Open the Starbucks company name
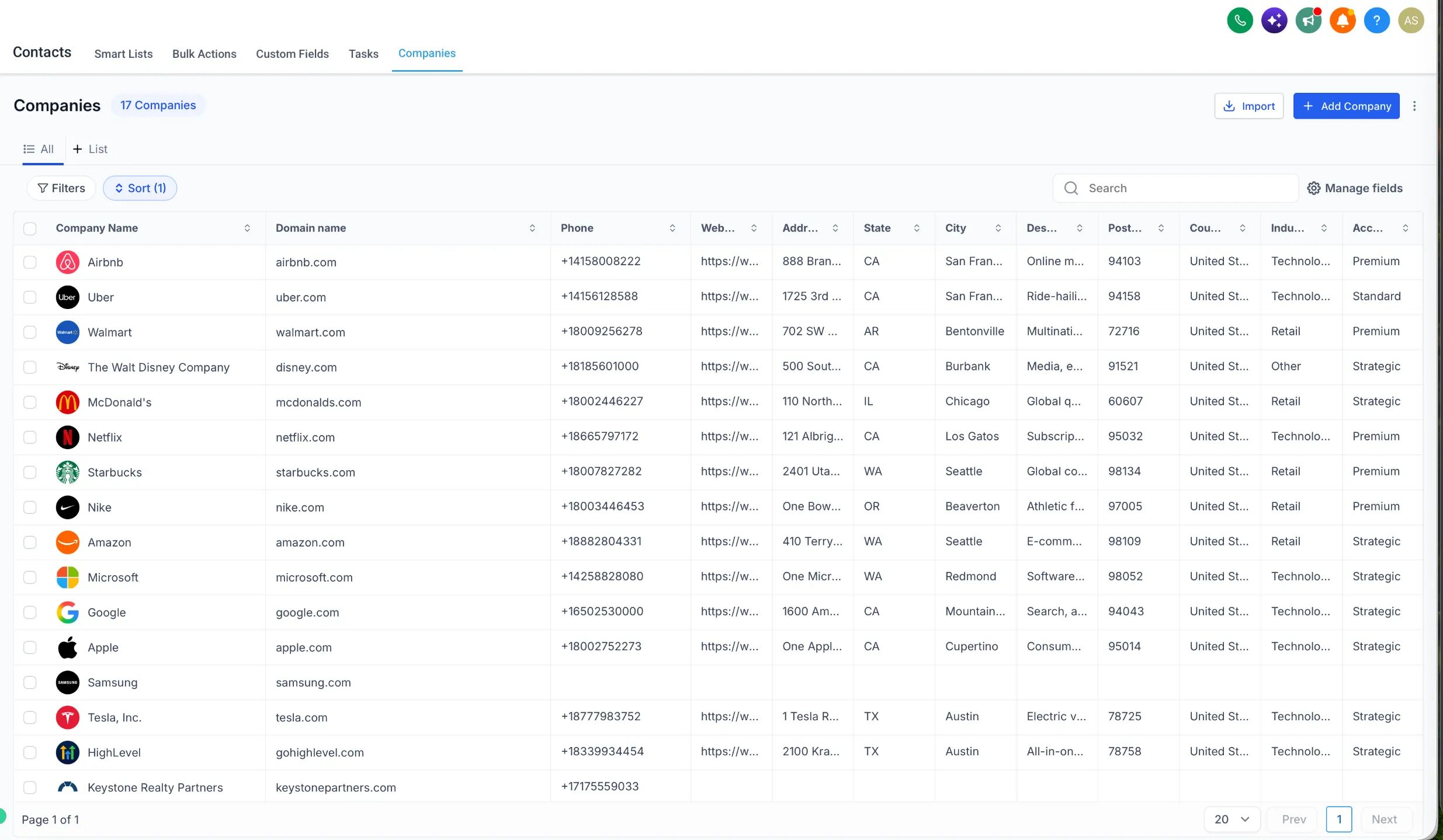 115,473
